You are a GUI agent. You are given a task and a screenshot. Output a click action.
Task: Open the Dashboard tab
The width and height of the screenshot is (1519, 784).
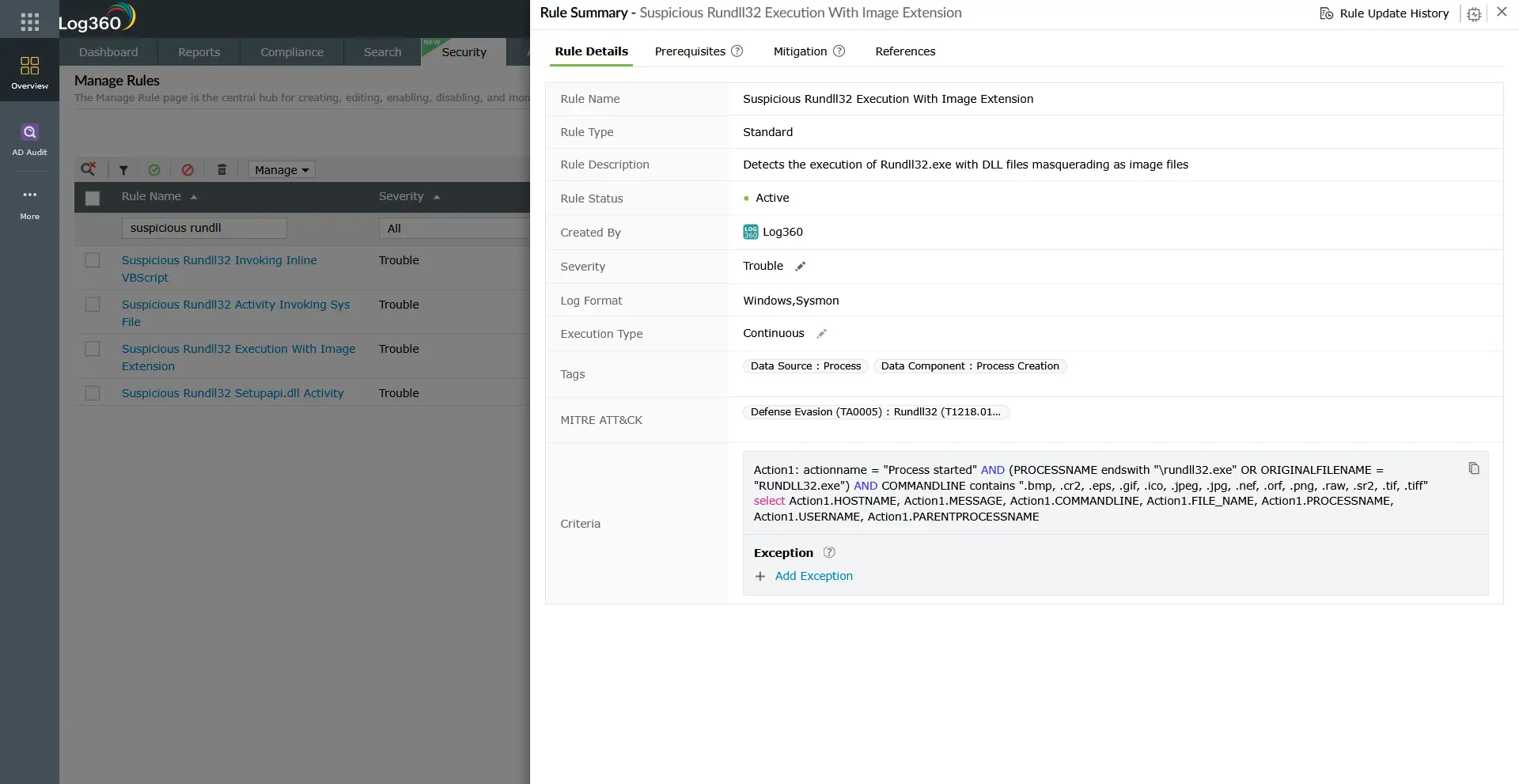[x=108, y=52]
